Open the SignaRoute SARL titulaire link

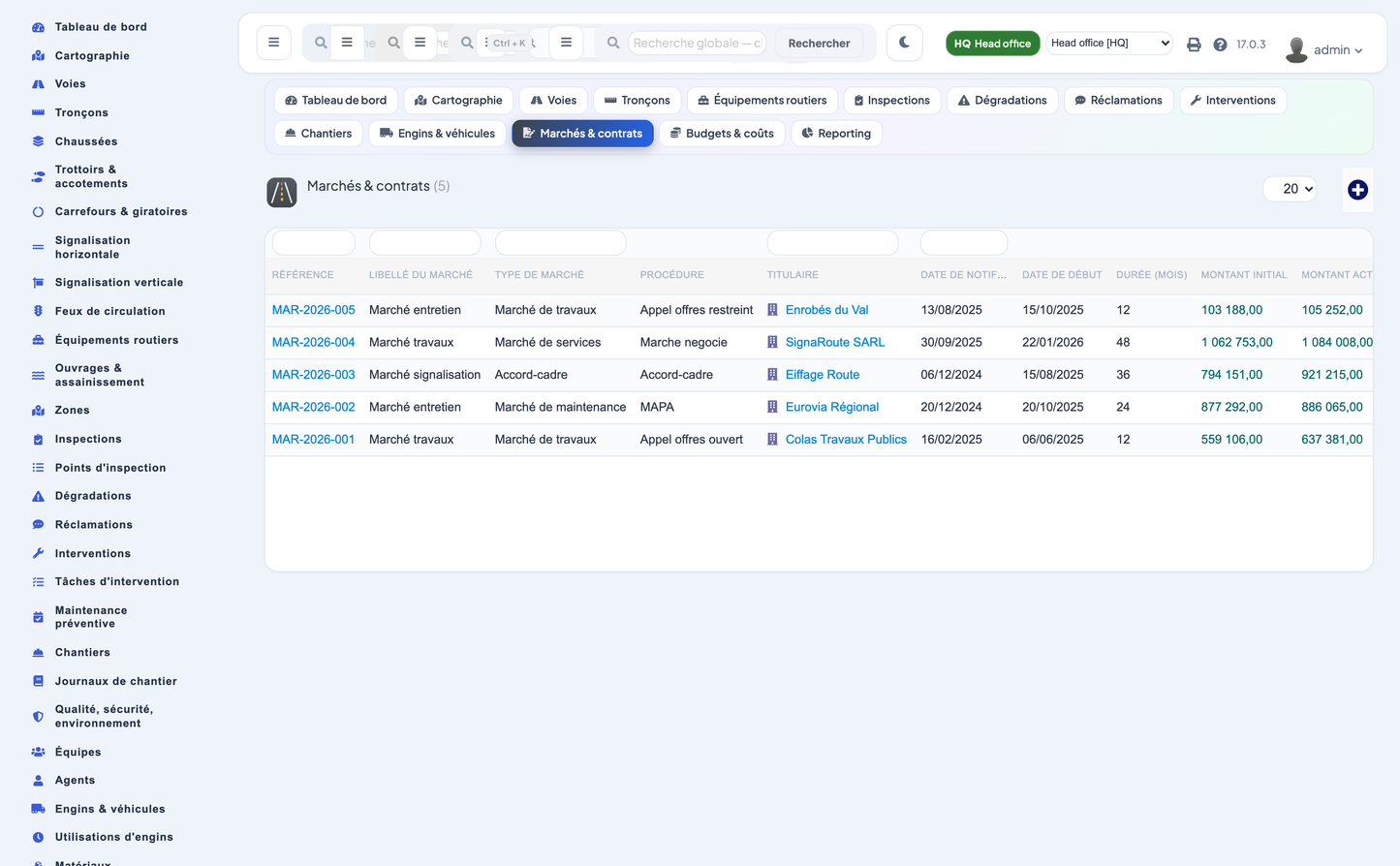point(834,343)
